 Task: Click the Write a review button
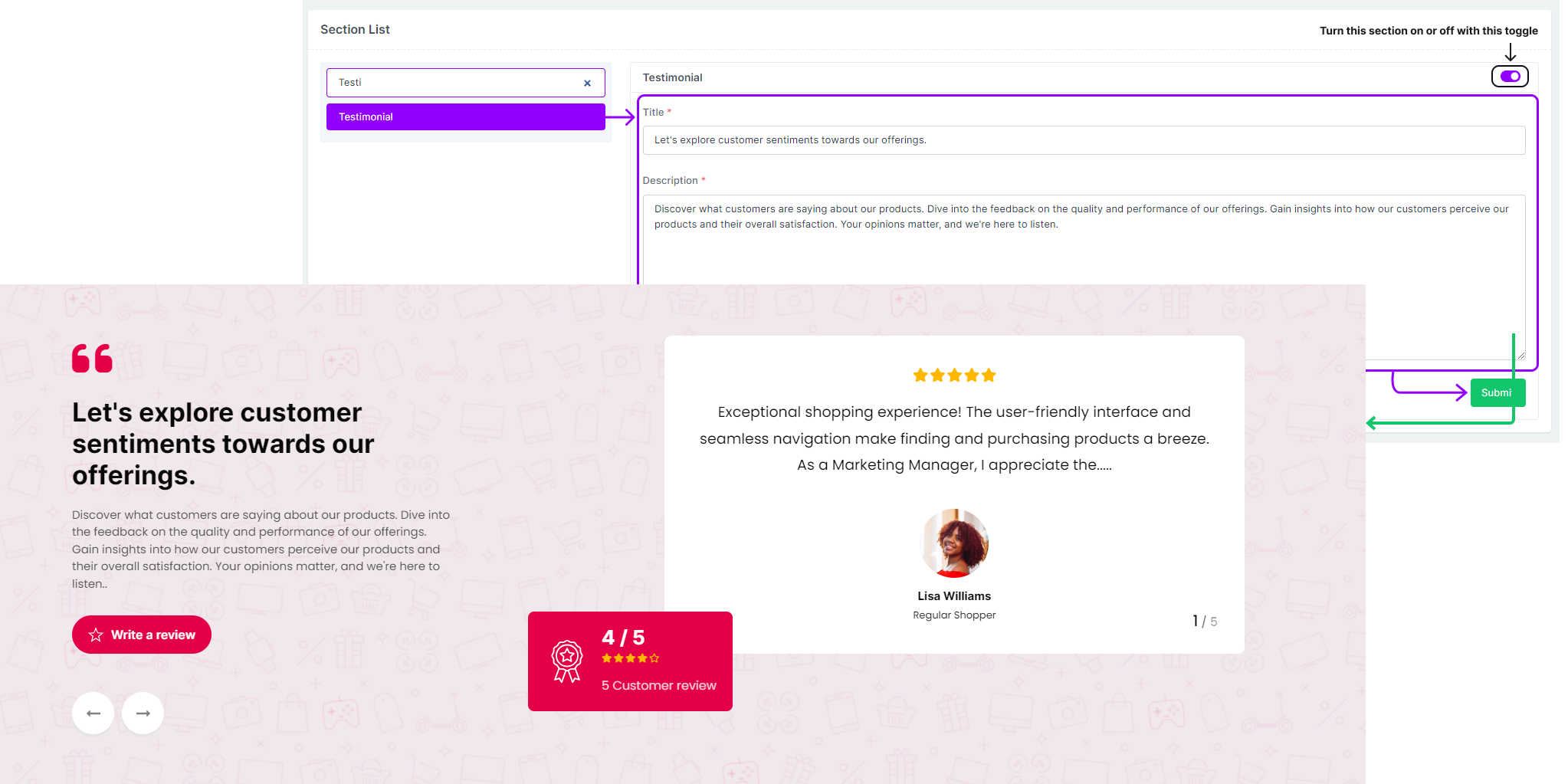(142, 635)
